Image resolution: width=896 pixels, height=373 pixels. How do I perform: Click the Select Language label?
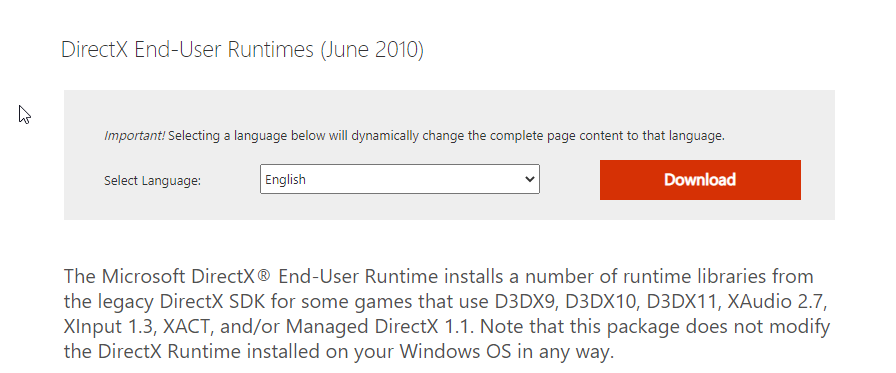pyautogui.click(x=153, y=181)
